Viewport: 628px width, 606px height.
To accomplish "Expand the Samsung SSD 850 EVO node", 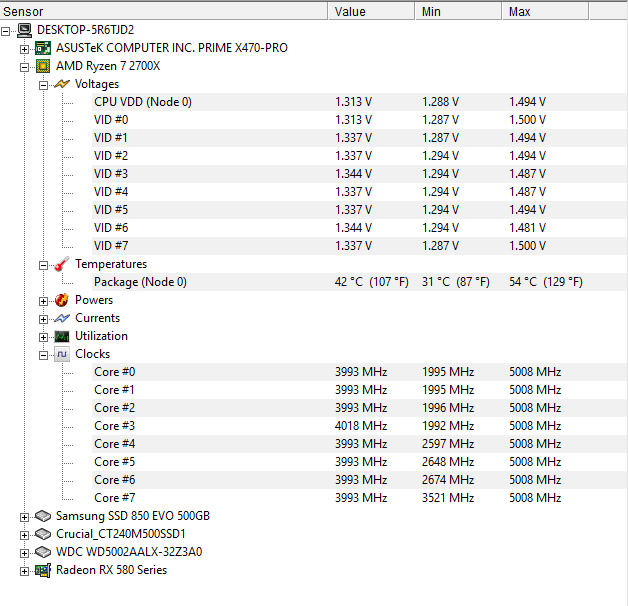I will pos(24,517).
